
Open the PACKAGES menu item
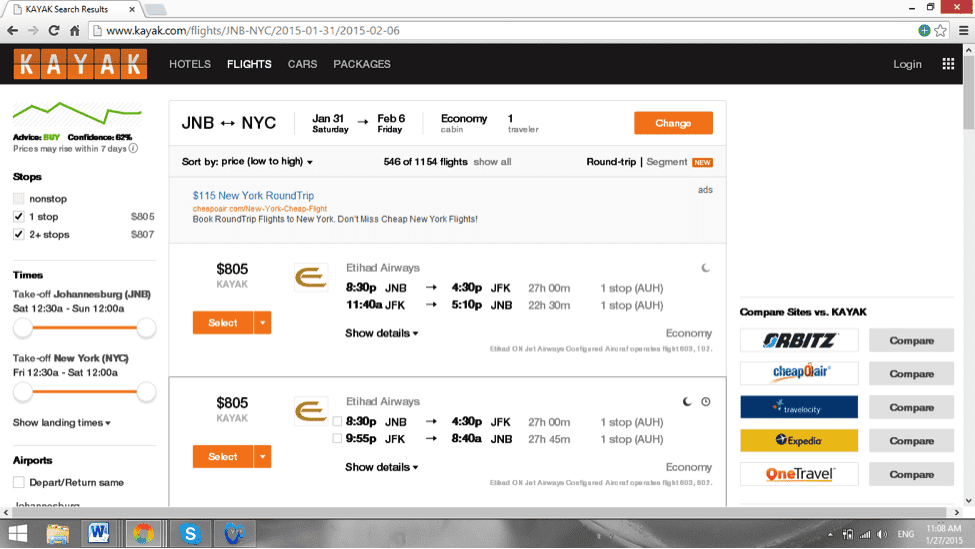[x=362, y=64]
